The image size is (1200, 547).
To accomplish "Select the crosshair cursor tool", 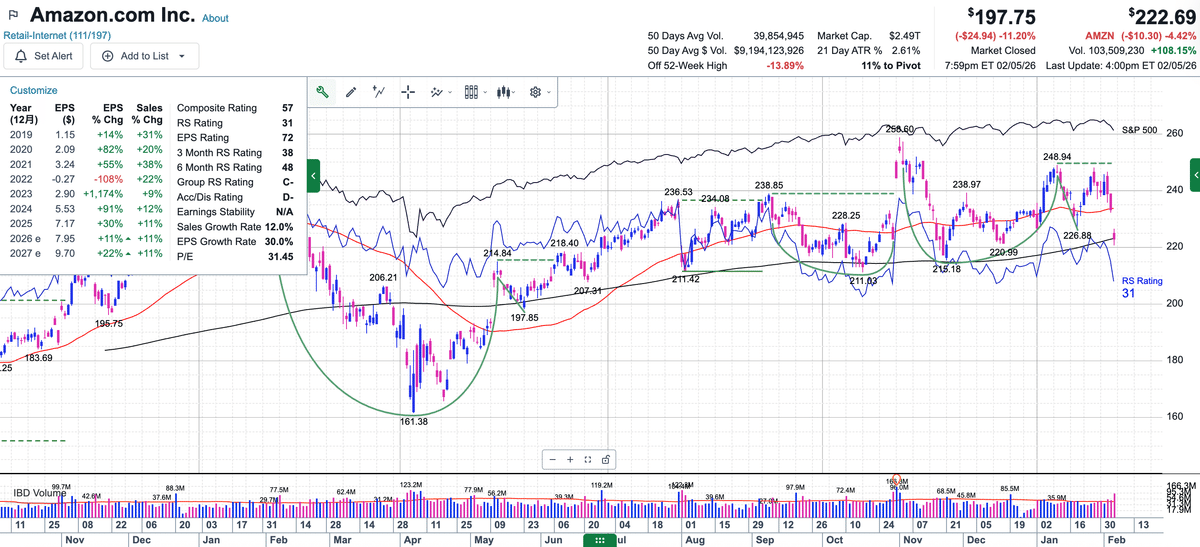I will coord(408,92).
